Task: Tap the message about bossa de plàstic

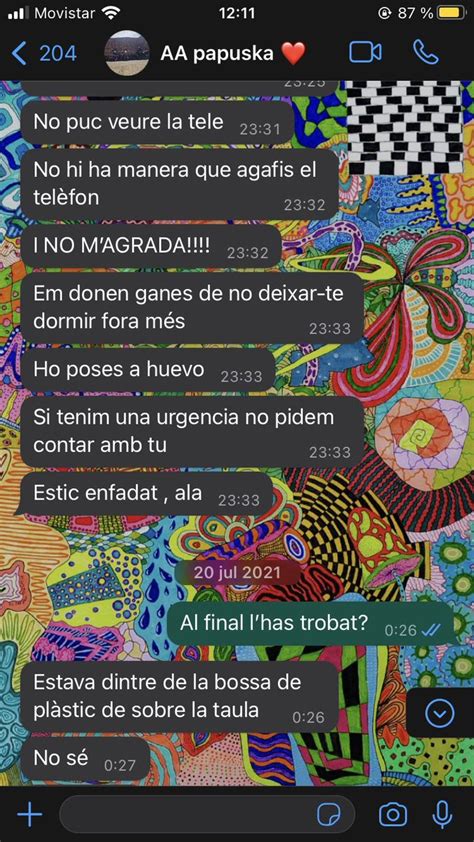Action: click(x=180, y=696)
